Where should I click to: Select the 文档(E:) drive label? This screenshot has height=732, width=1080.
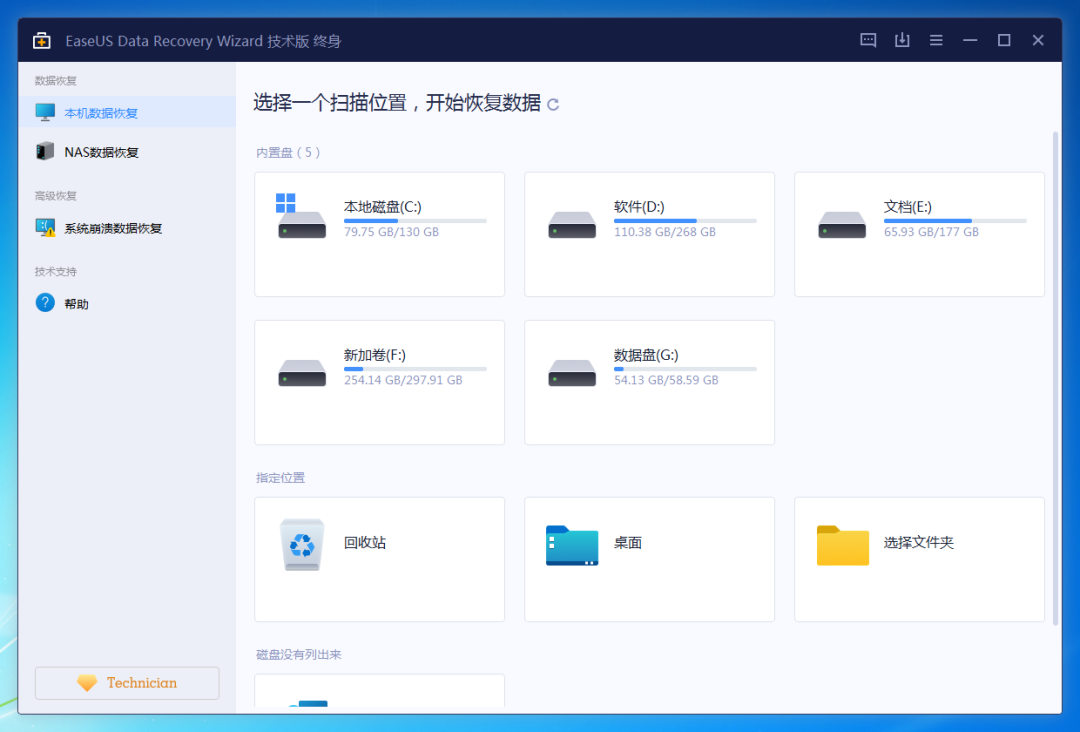click(x=908, y=207)
